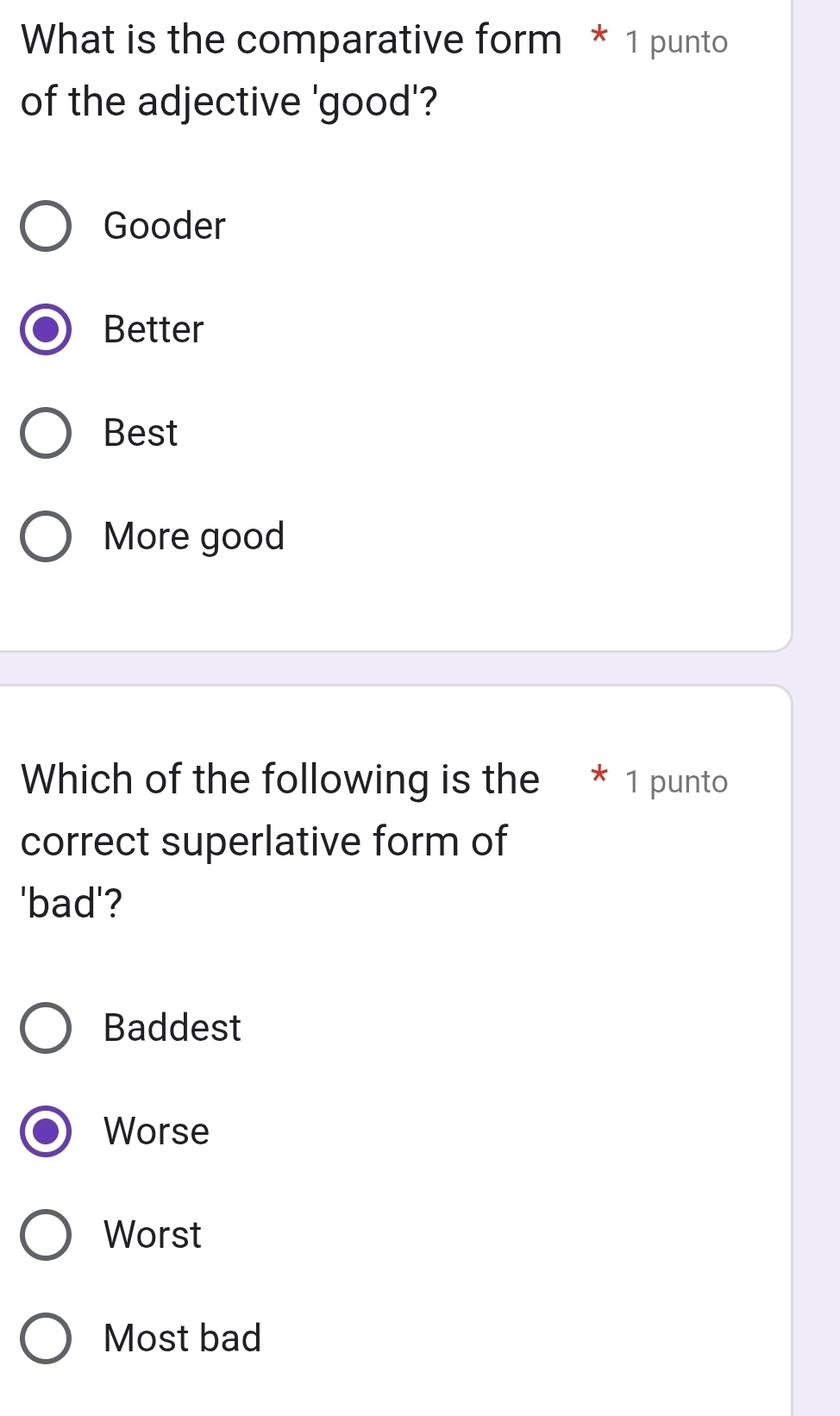Click the 'Baddest' answer label text
The height and width of the screenshot is (1416, 840).
coord(172,1028)
